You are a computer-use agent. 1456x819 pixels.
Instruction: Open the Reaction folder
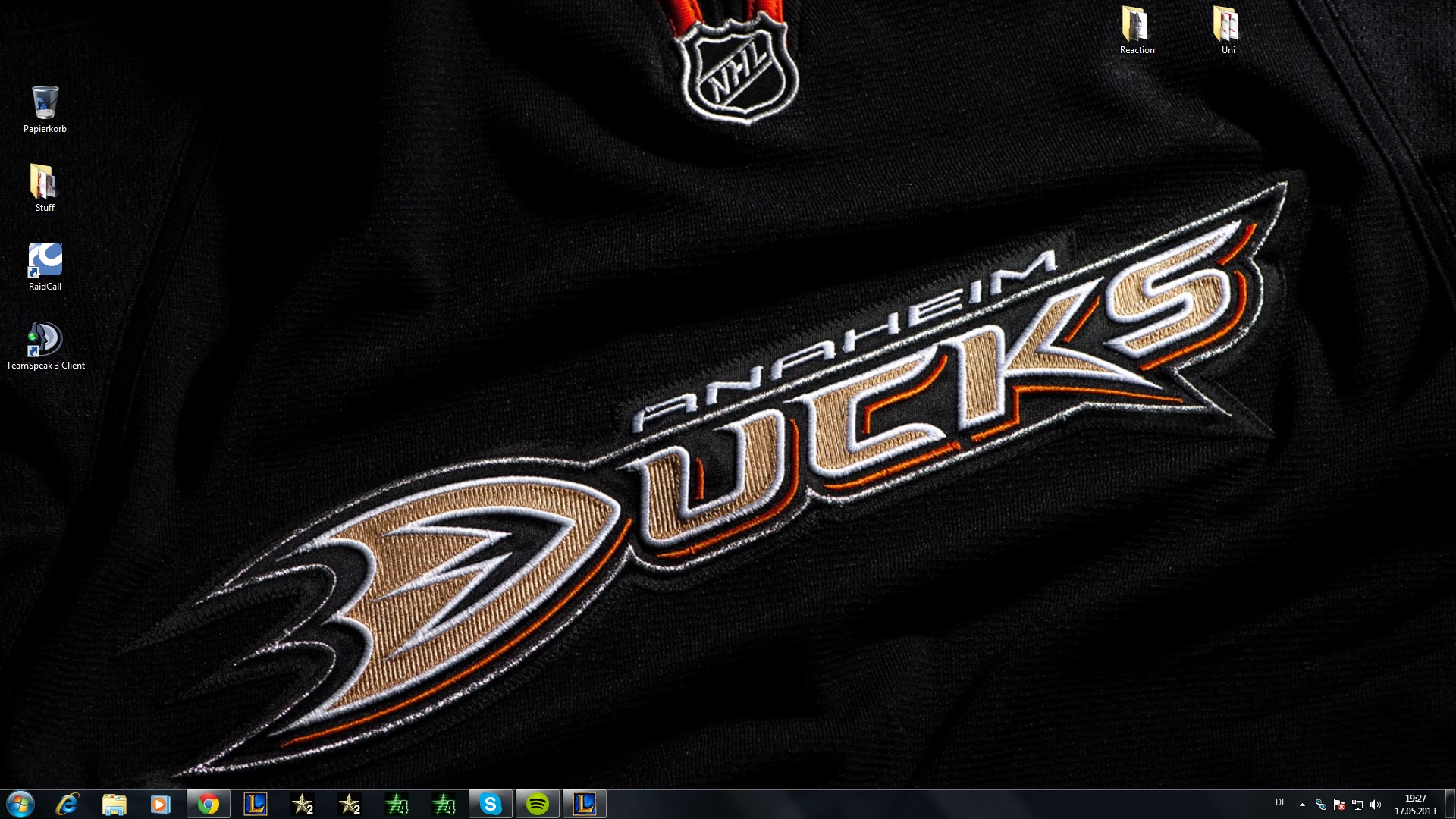point(1137,30)
